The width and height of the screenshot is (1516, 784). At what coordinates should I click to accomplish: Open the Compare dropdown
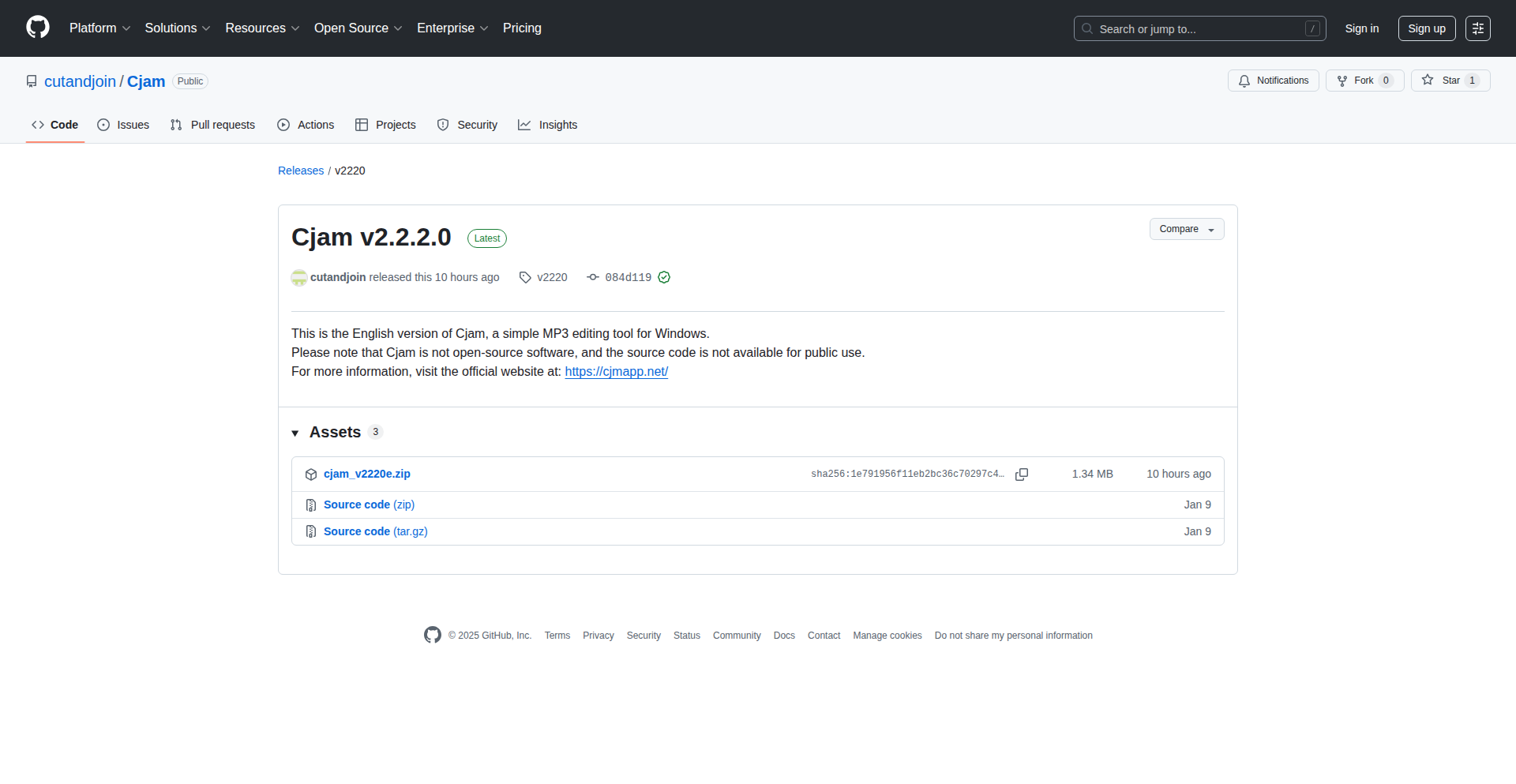coord(1187,229)
